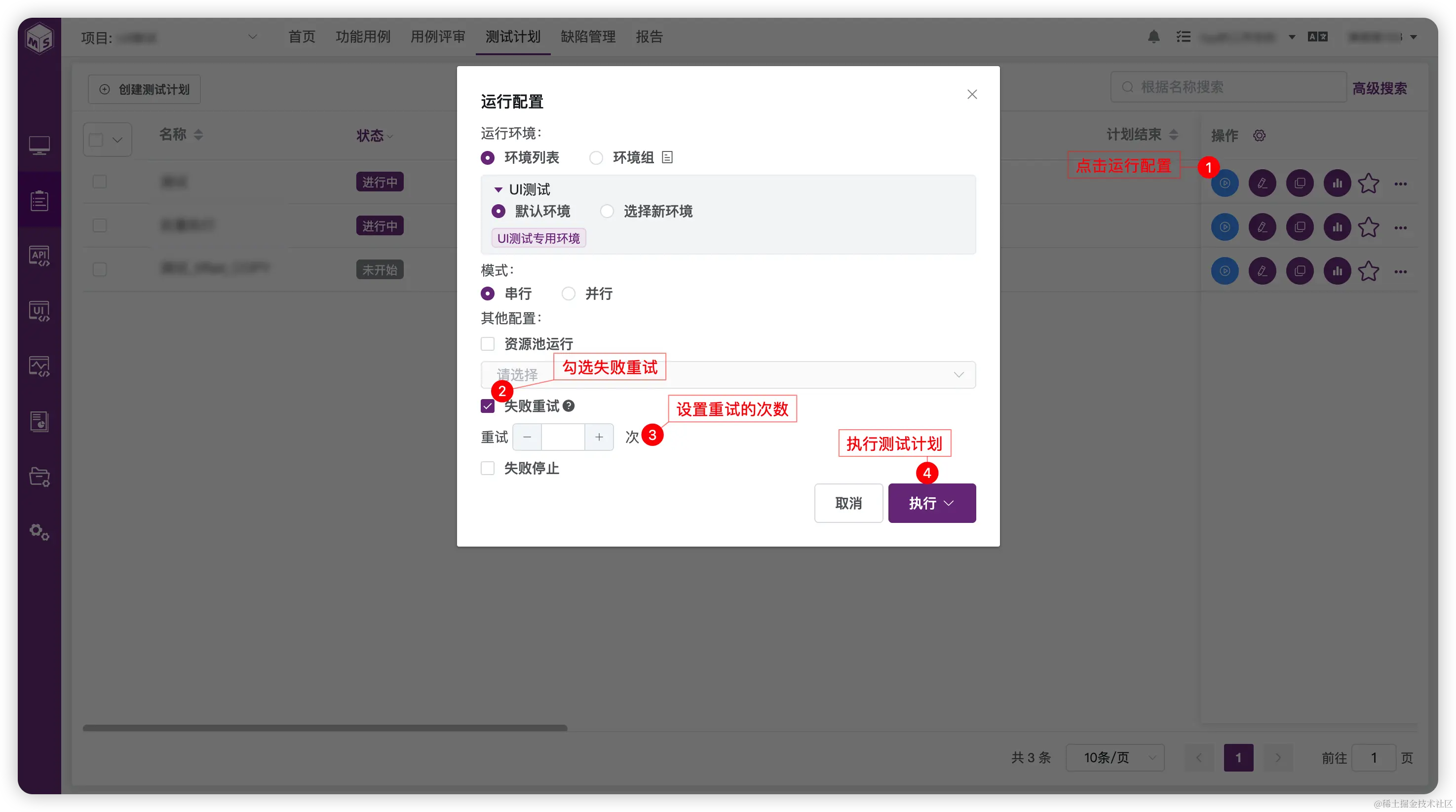Click the 取消 button in the dialog
This screenshot has height=812, width=1456.
tap(848, 503)
